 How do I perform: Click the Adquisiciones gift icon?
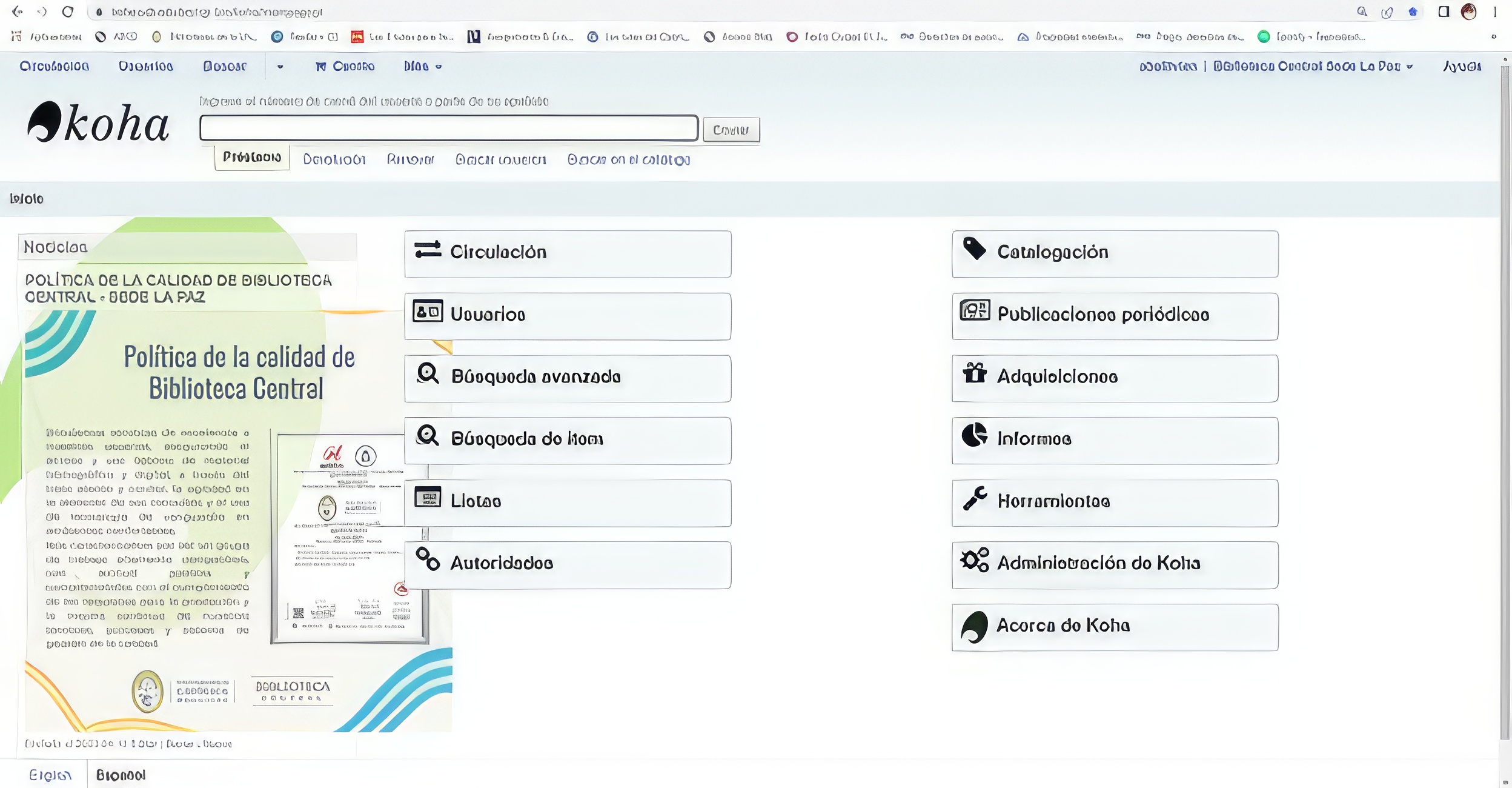coord(975,373)
